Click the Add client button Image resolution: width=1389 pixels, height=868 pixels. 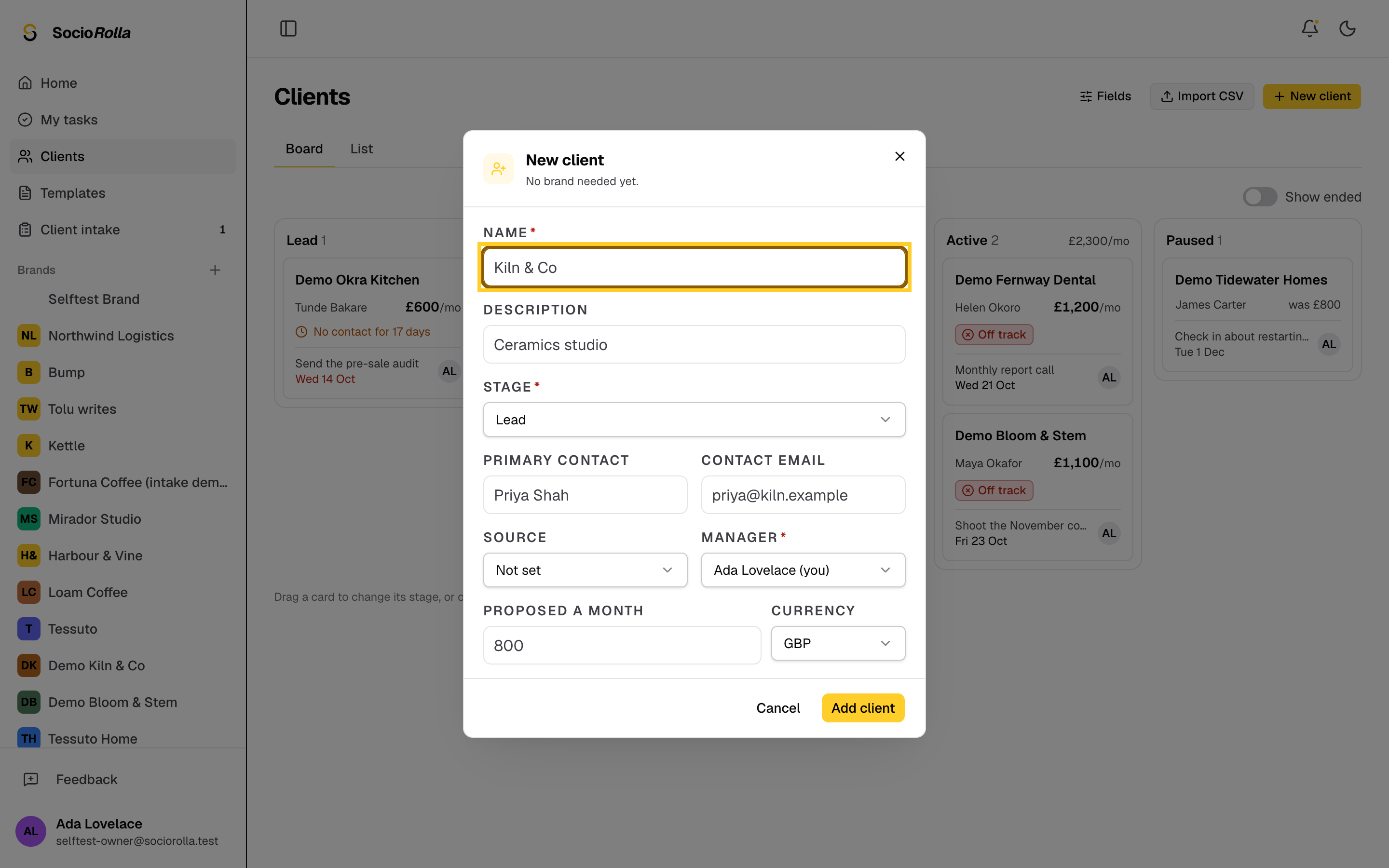(863, 708)
